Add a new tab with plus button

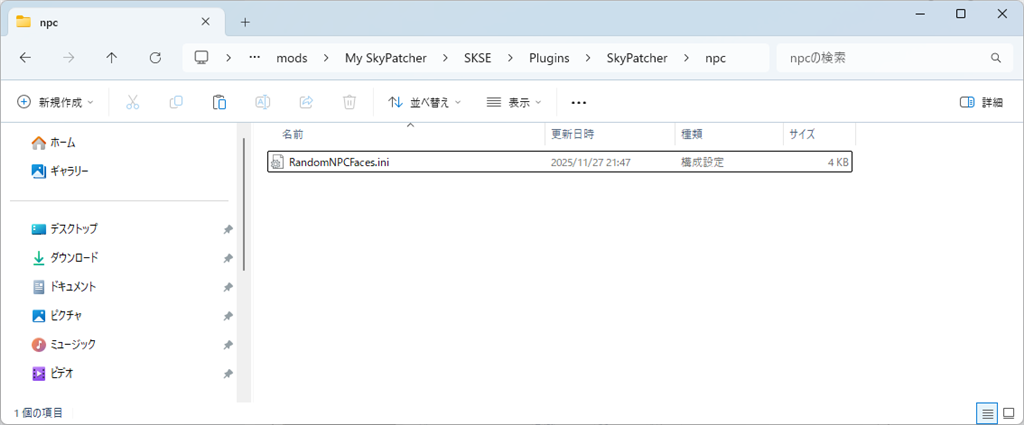[x=245, y=21]
